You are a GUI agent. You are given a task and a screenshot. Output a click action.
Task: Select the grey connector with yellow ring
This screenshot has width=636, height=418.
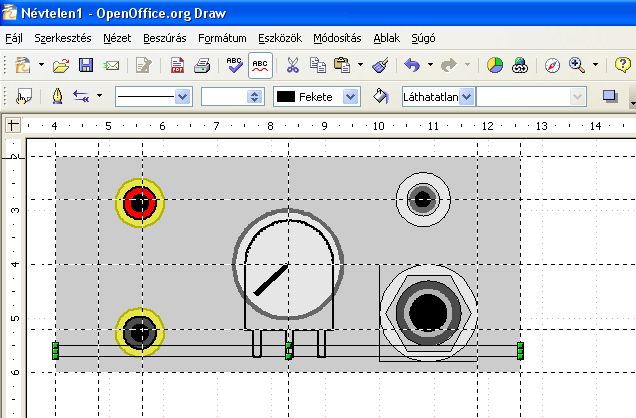pos(140,332)
